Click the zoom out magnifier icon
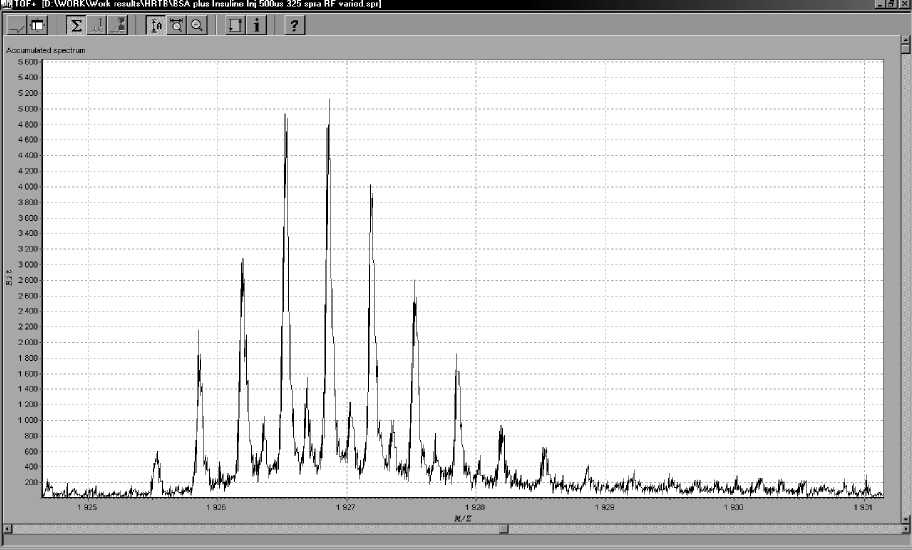The height and width of the screenshot is (550, 912). tap(197, 25)
